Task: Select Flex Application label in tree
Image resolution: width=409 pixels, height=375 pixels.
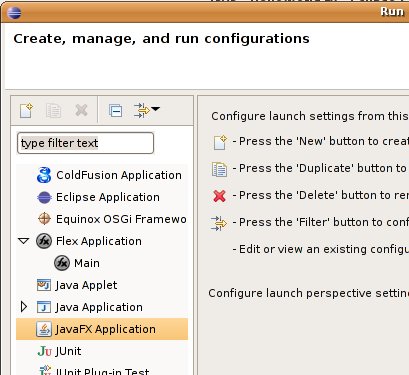Action: pyautogui.click(x=99, y=241)
